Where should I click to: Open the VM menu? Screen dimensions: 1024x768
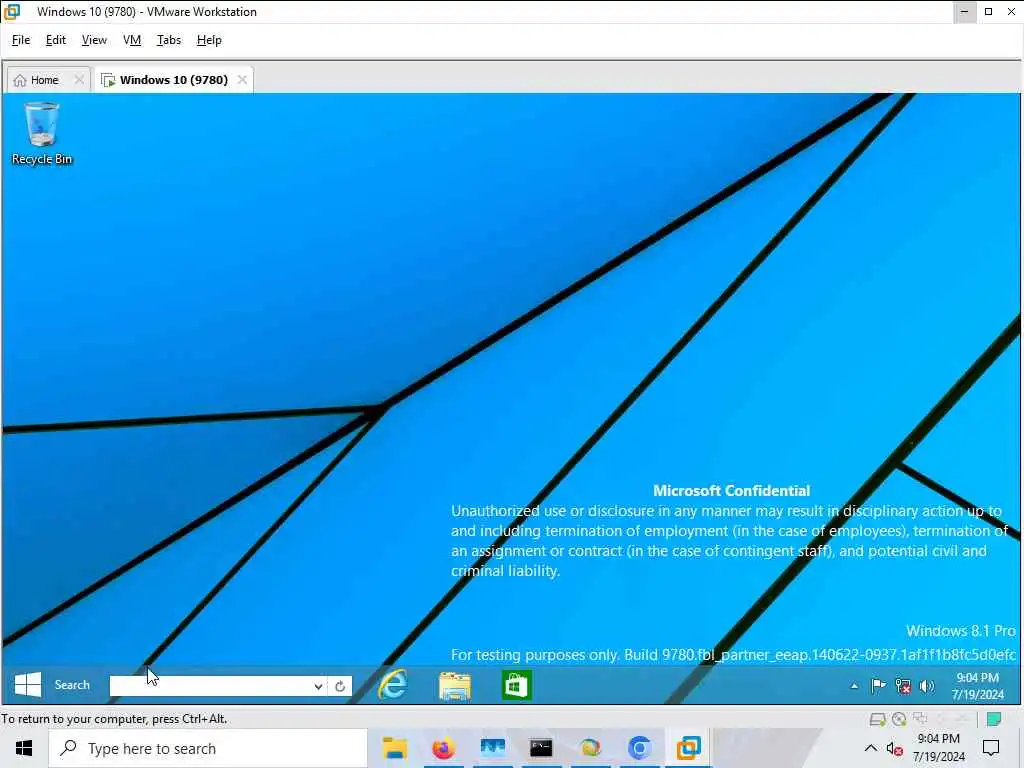click(x=132, y=40)
